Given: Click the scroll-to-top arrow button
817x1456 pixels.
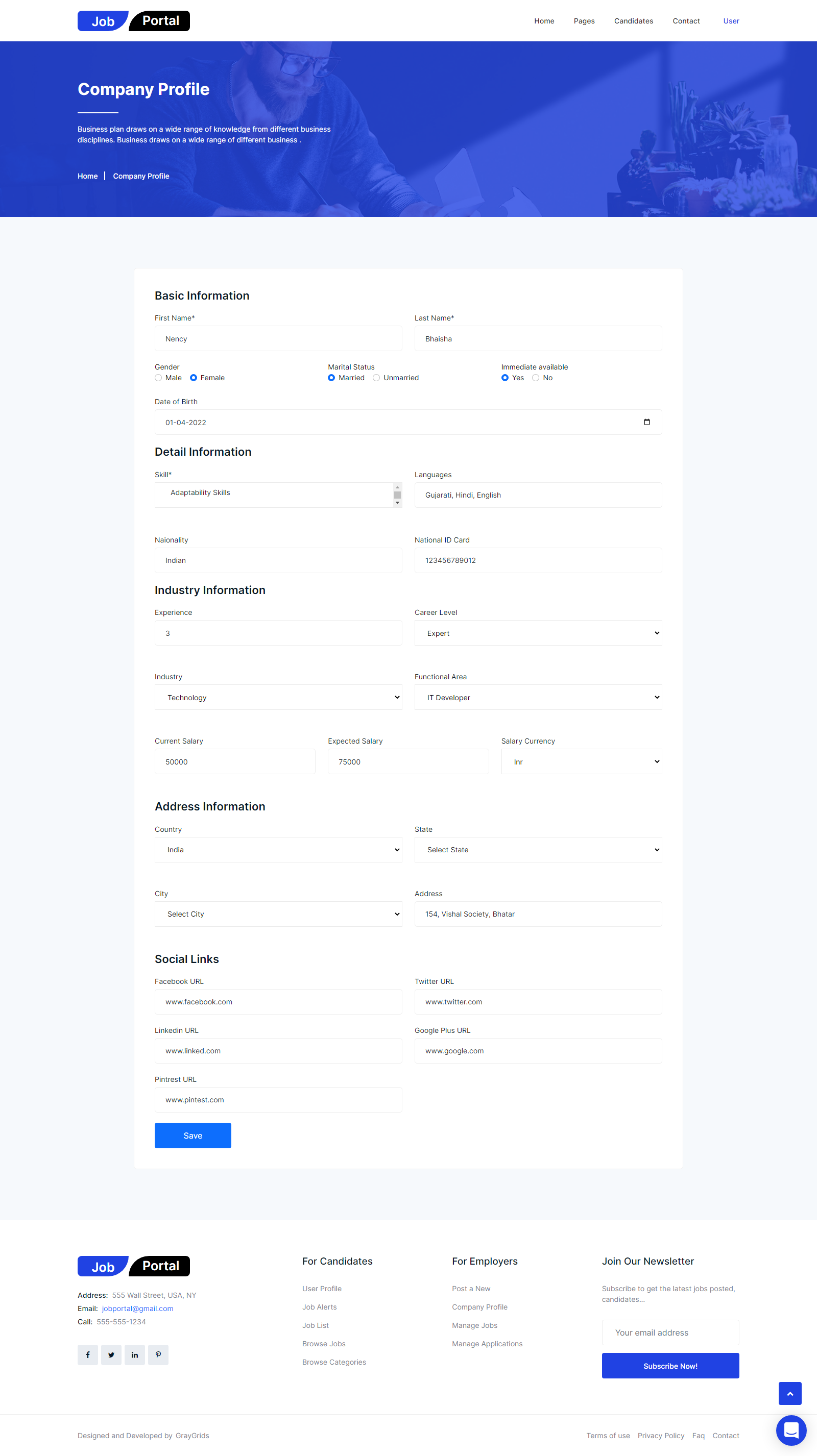Looking at the screenshot, I should click(789, 1393).
